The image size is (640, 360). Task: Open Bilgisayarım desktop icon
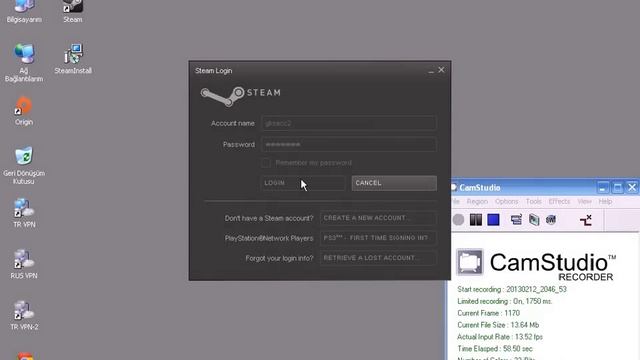click(24, 11)
